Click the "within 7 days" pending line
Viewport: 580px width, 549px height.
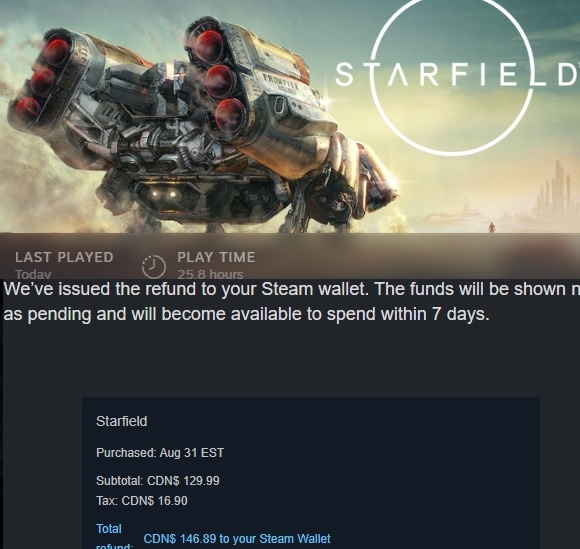click(x=246, y=314)
